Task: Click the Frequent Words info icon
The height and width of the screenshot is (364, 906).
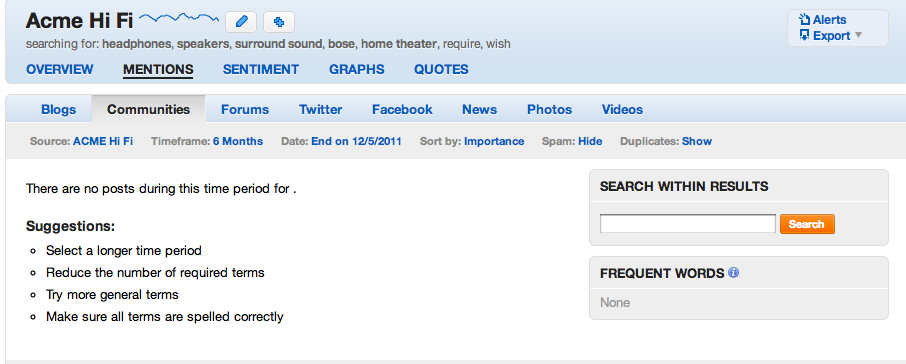Action: tap(733, 273)
